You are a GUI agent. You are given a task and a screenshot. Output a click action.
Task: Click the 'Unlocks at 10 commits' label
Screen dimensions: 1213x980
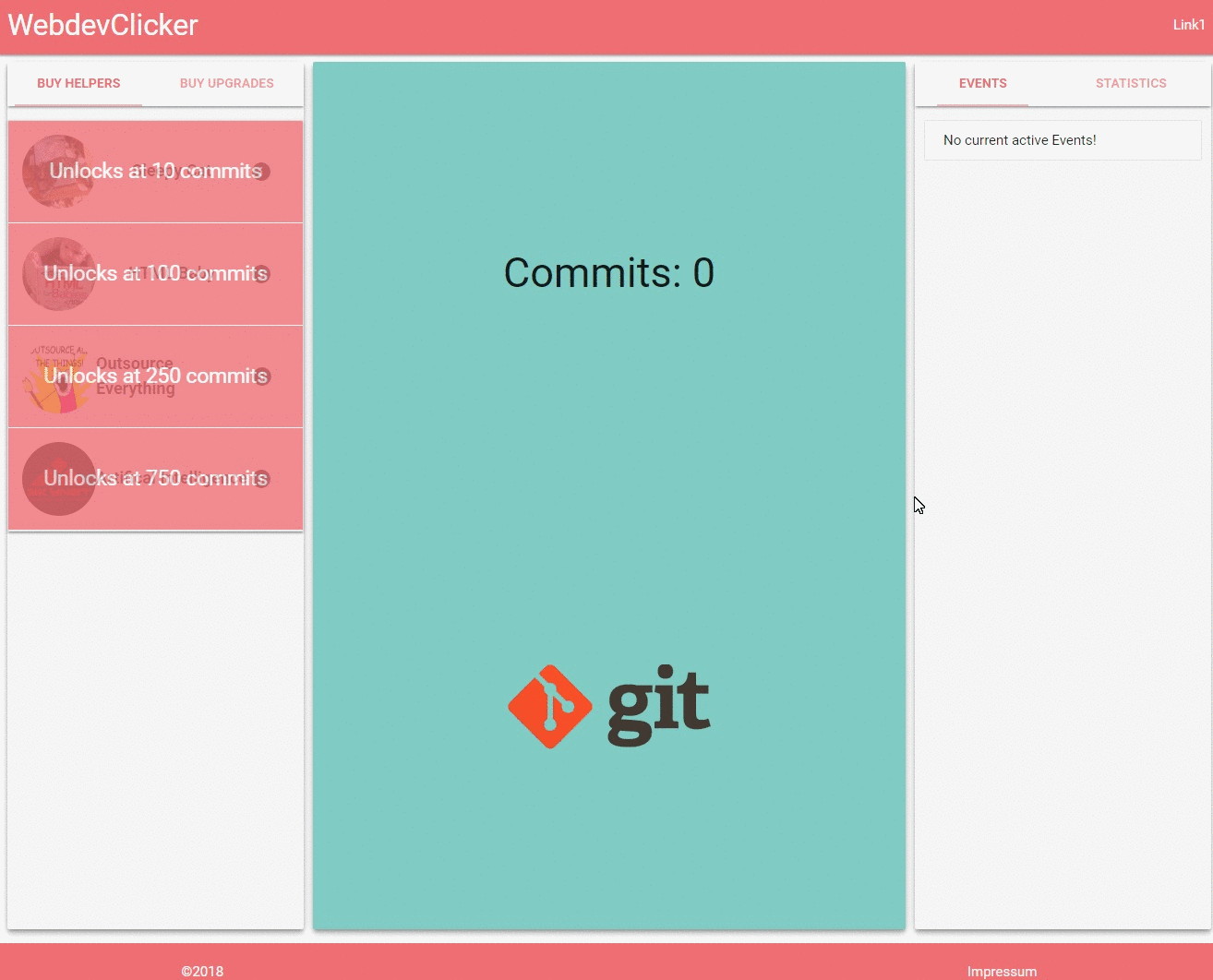(x=155, y=171)
